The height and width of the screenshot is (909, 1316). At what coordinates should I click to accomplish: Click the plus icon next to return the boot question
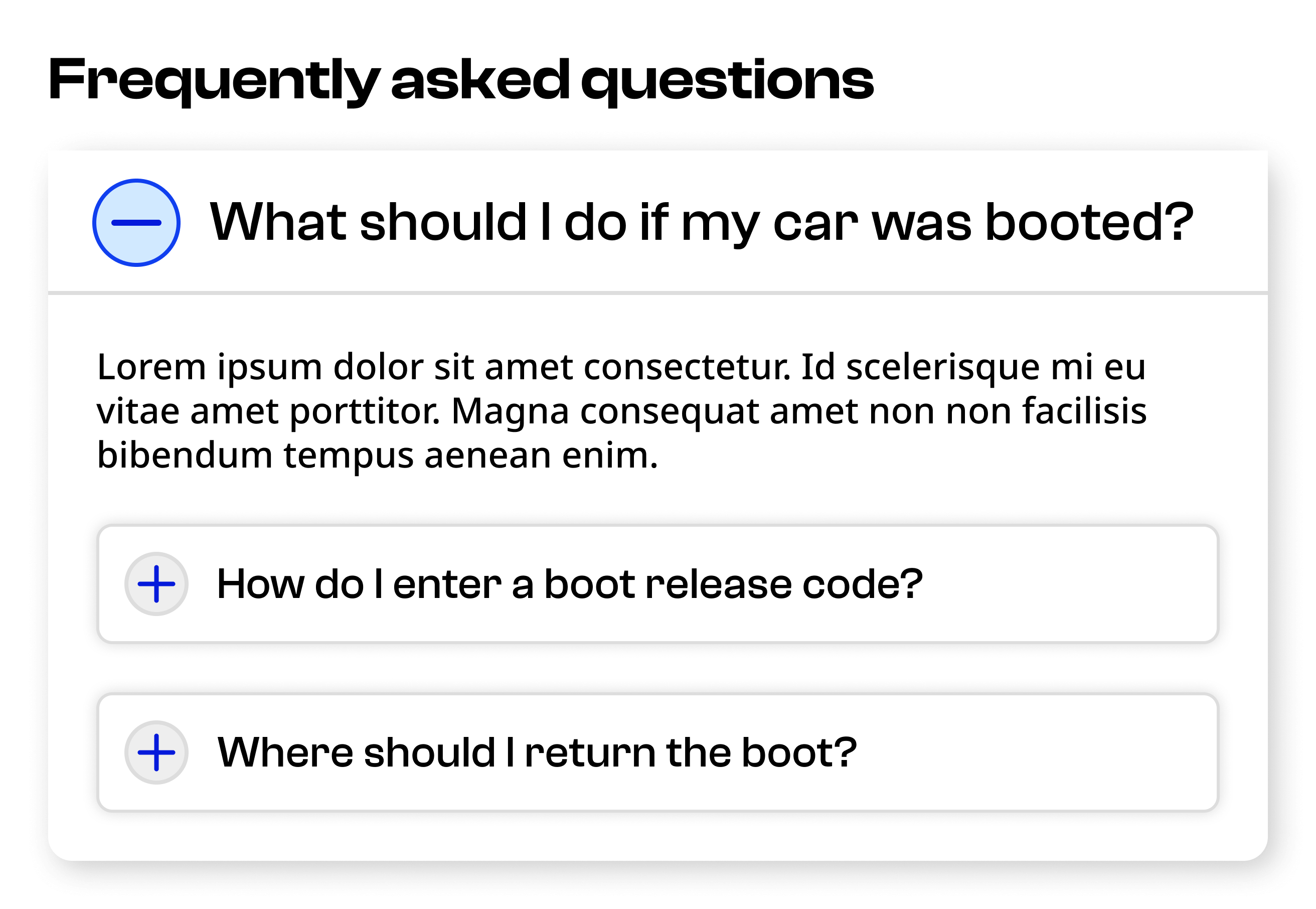click(156, 752)
